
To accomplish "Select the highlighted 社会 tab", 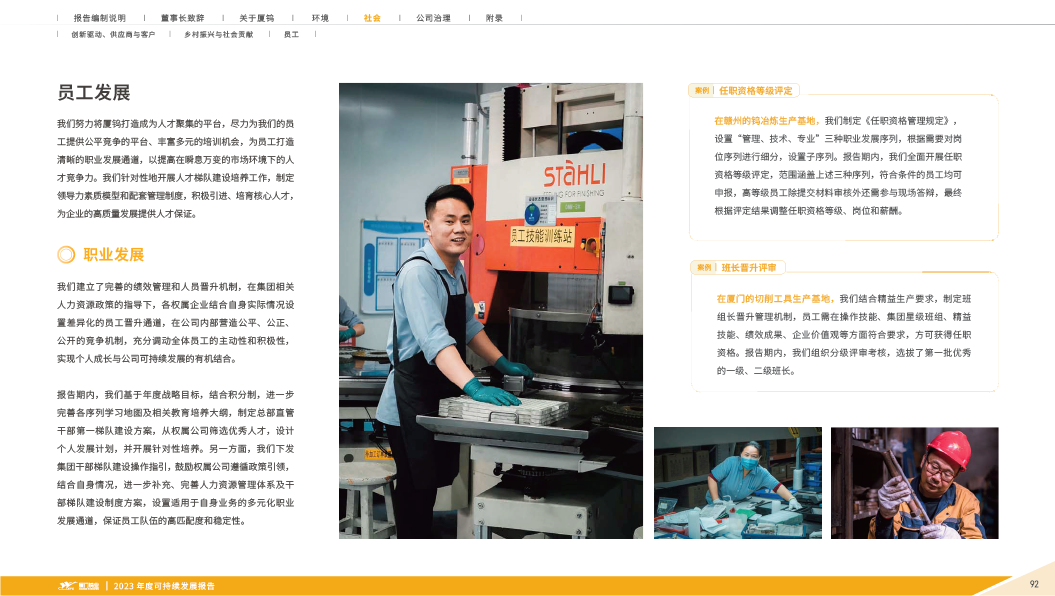I will coord(372,18).
